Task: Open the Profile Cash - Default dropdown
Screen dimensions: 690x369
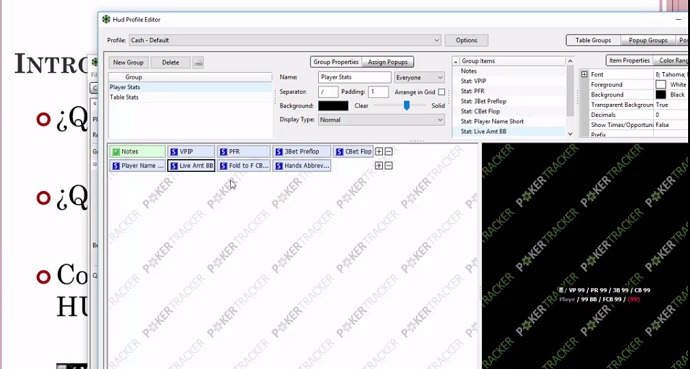Action: pyautogui.click(x=285, y=40)
